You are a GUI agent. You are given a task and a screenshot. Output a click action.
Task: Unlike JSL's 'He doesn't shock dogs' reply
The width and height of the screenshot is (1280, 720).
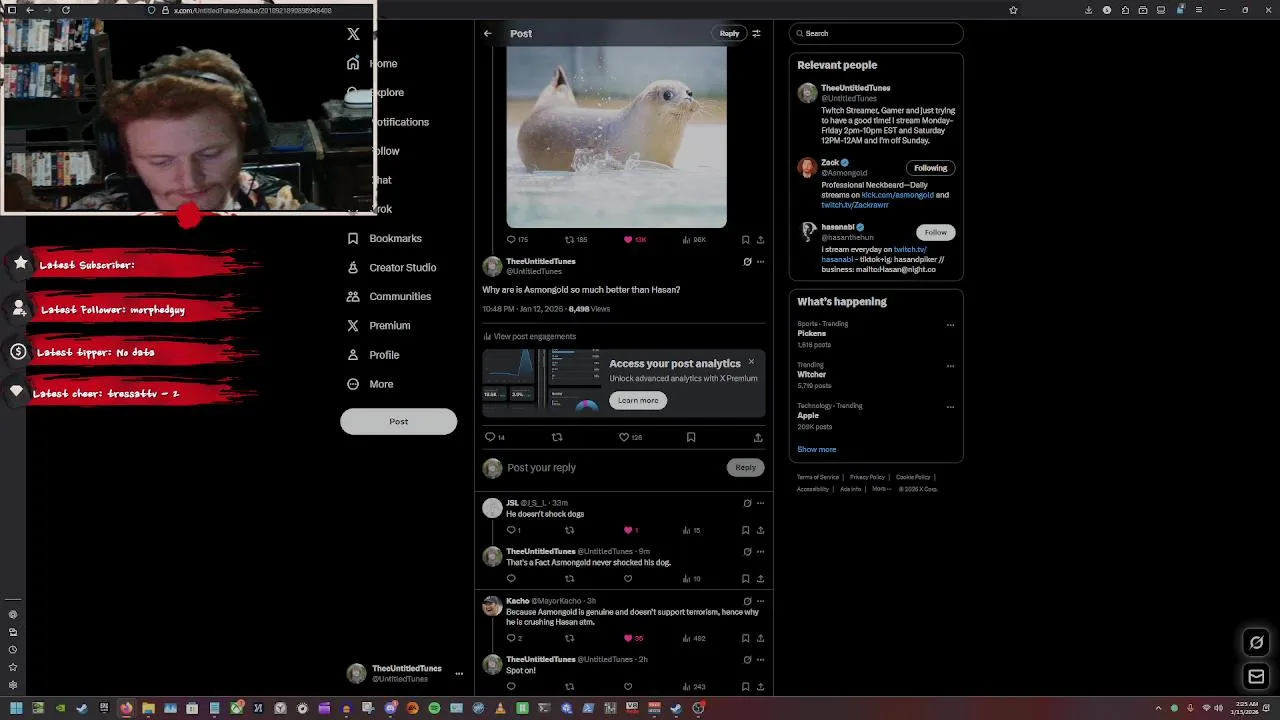click(x=631, y=530)
